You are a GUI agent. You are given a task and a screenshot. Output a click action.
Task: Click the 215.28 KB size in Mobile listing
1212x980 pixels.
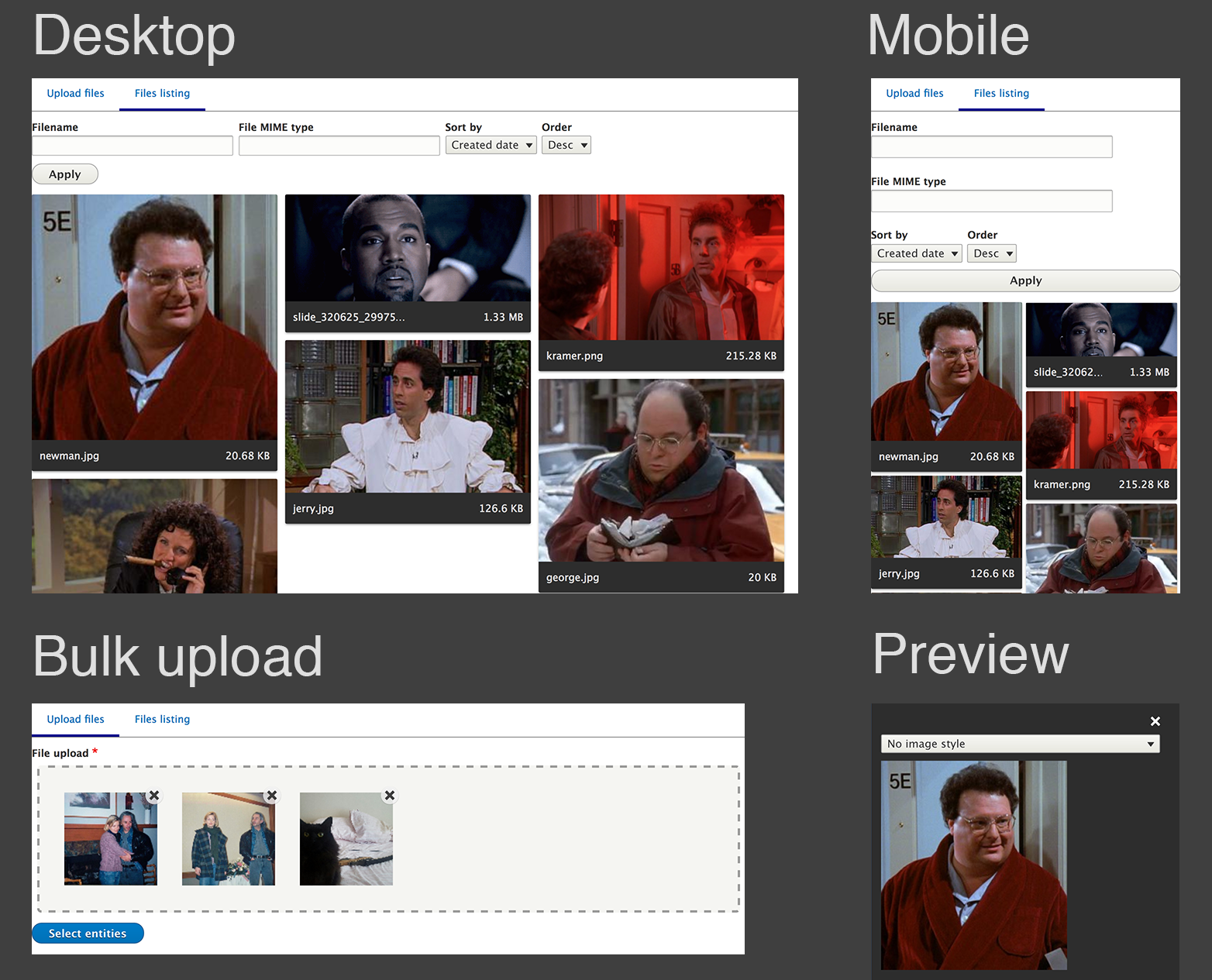coord(1144,484)
